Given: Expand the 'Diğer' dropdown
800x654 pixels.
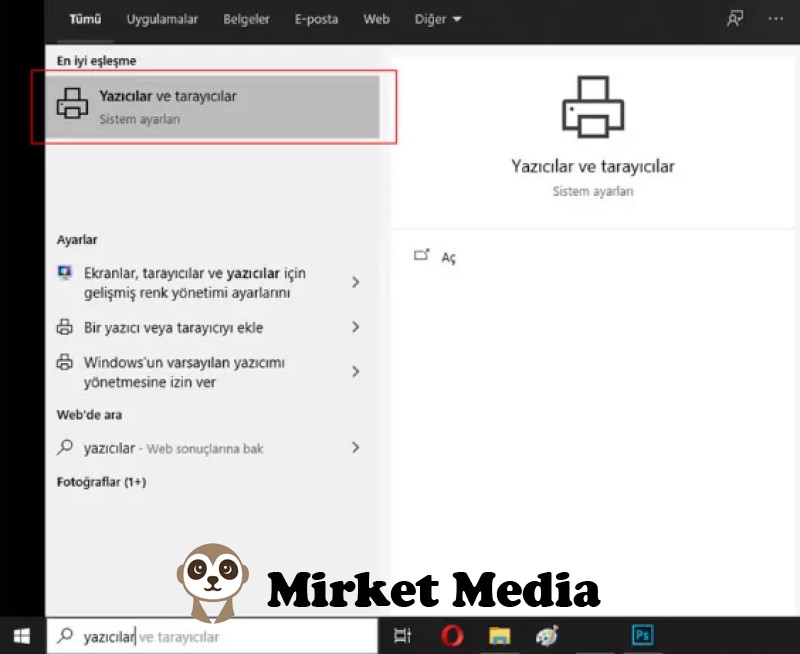Looking at the screenshot, I should (x=438, y=19).
